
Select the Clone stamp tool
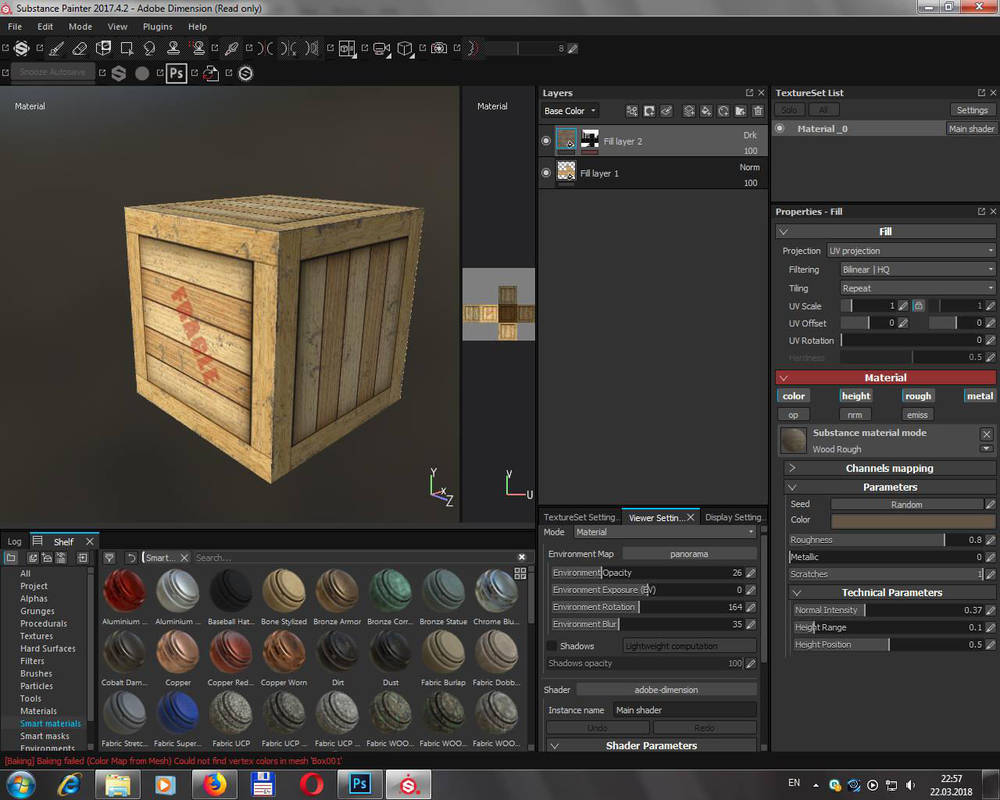(173, 48)
